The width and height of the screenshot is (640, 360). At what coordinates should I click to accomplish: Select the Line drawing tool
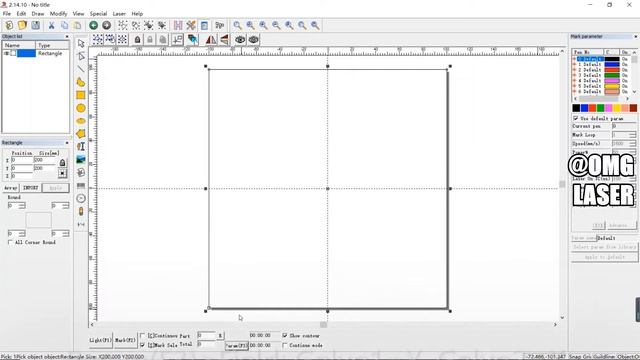coord(81,69)
